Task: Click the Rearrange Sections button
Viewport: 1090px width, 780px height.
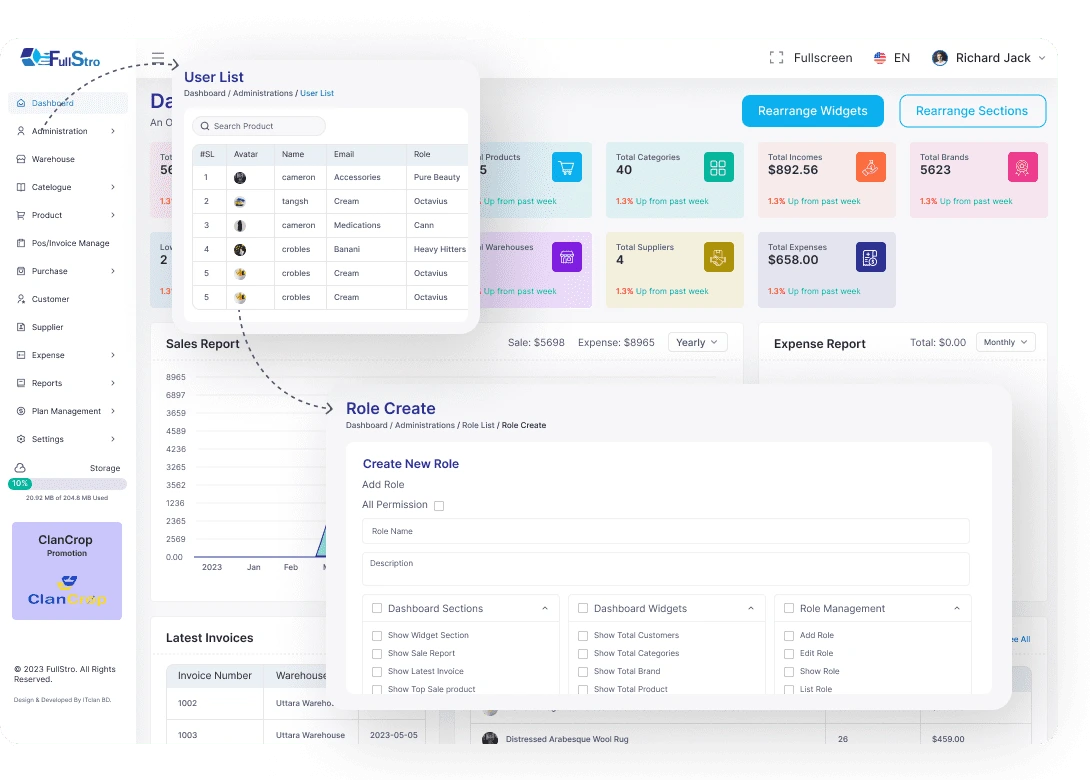Action: tap(972, 111)
